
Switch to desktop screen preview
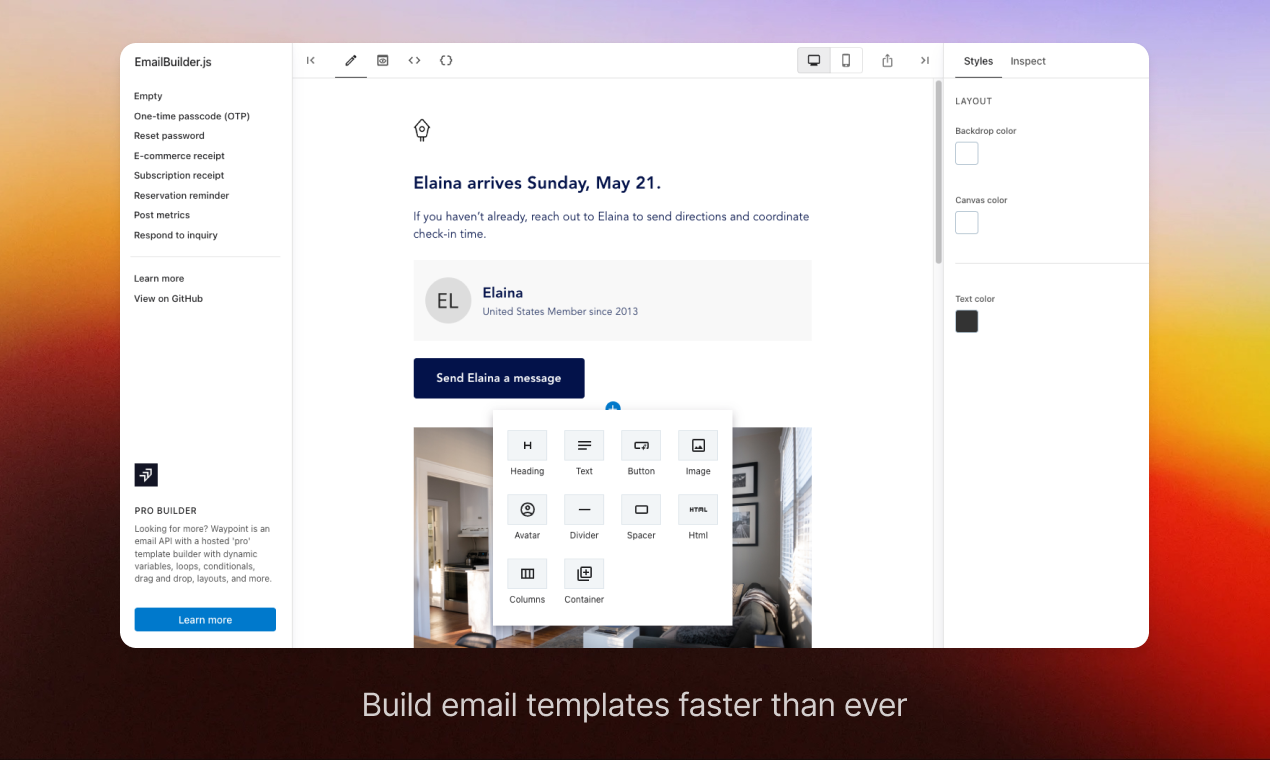point(814,61)
